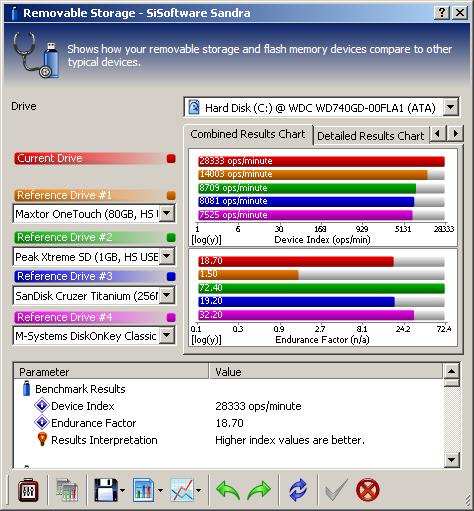
Task: Click the help question mark button
Action: pos(442,13)
